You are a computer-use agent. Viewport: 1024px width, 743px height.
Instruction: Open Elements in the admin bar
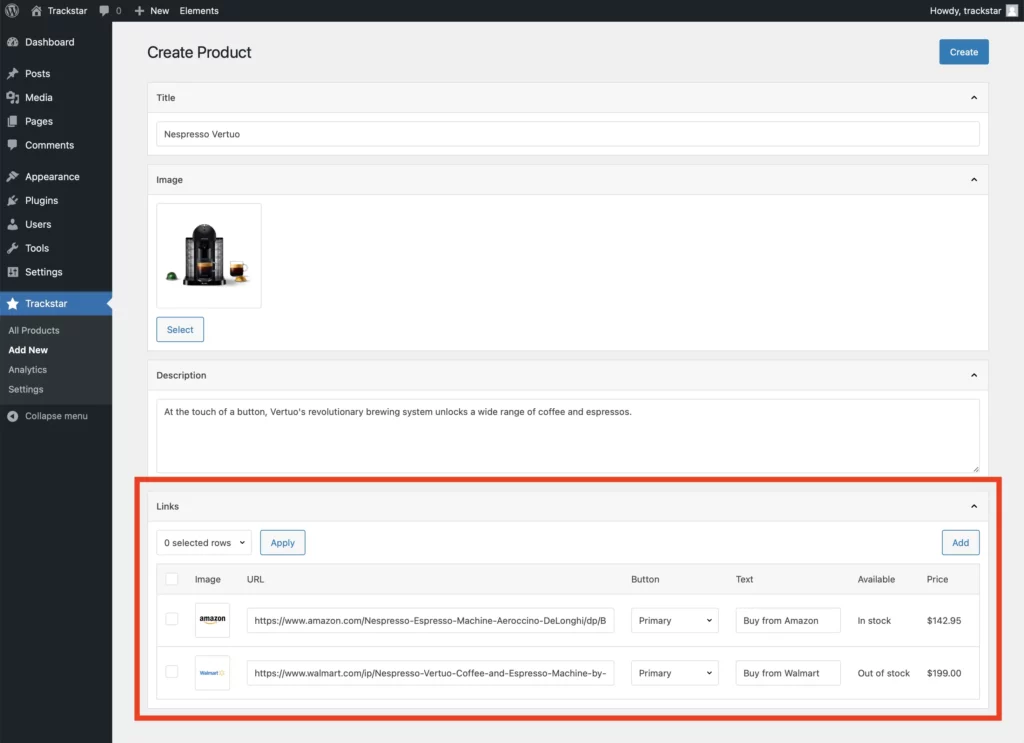pyautogui.click(x=199, y=10)
